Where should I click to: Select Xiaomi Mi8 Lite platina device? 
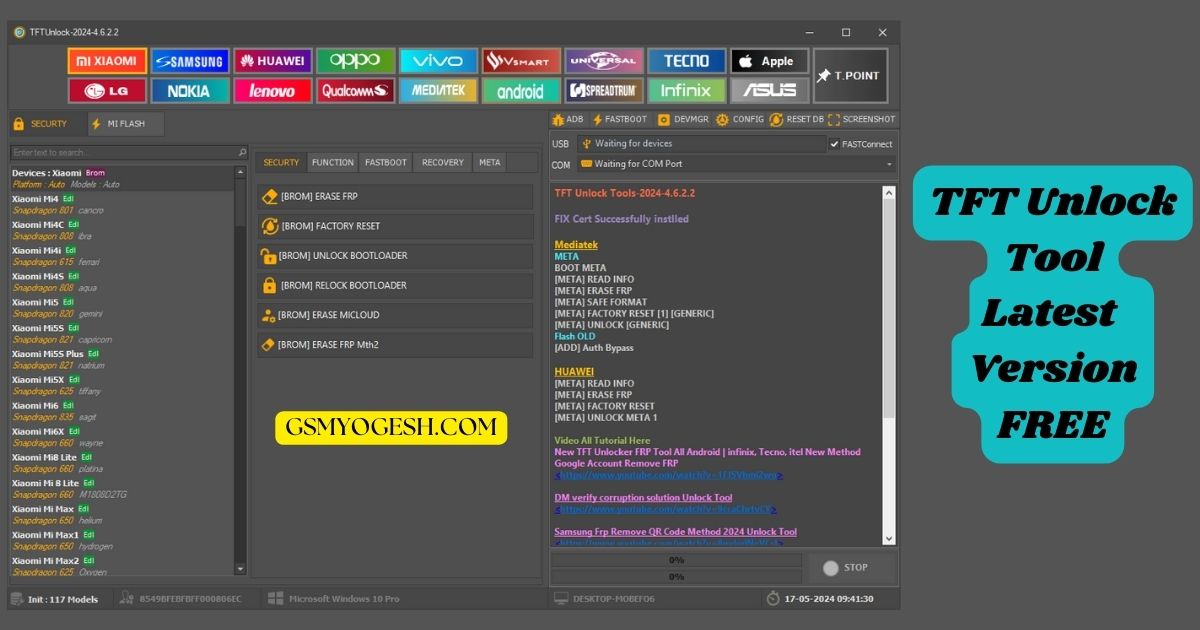tap(121, 463)
